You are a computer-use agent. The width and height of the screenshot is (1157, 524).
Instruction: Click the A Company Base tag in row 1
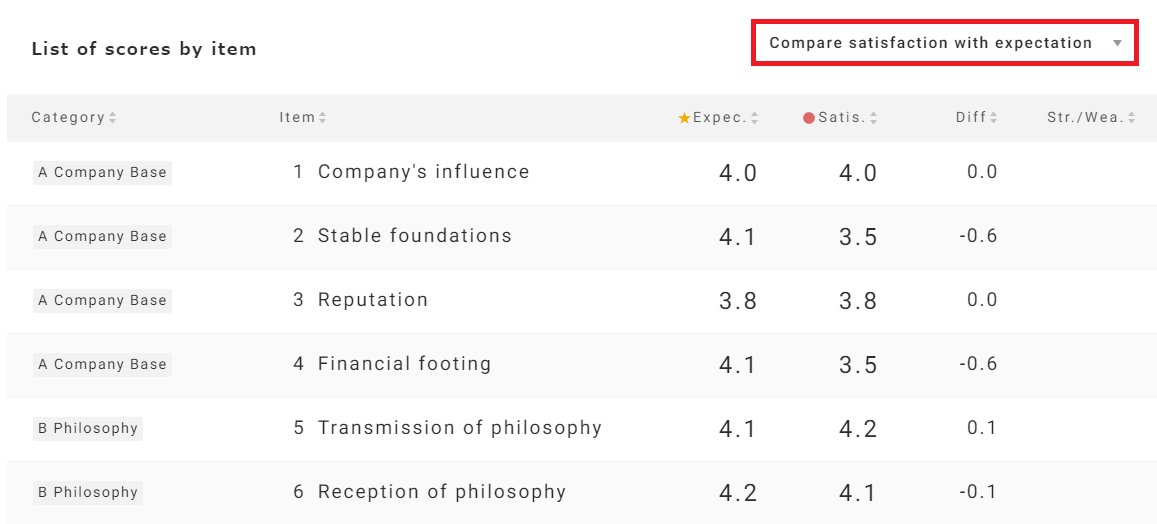click(x=102, y=172)
